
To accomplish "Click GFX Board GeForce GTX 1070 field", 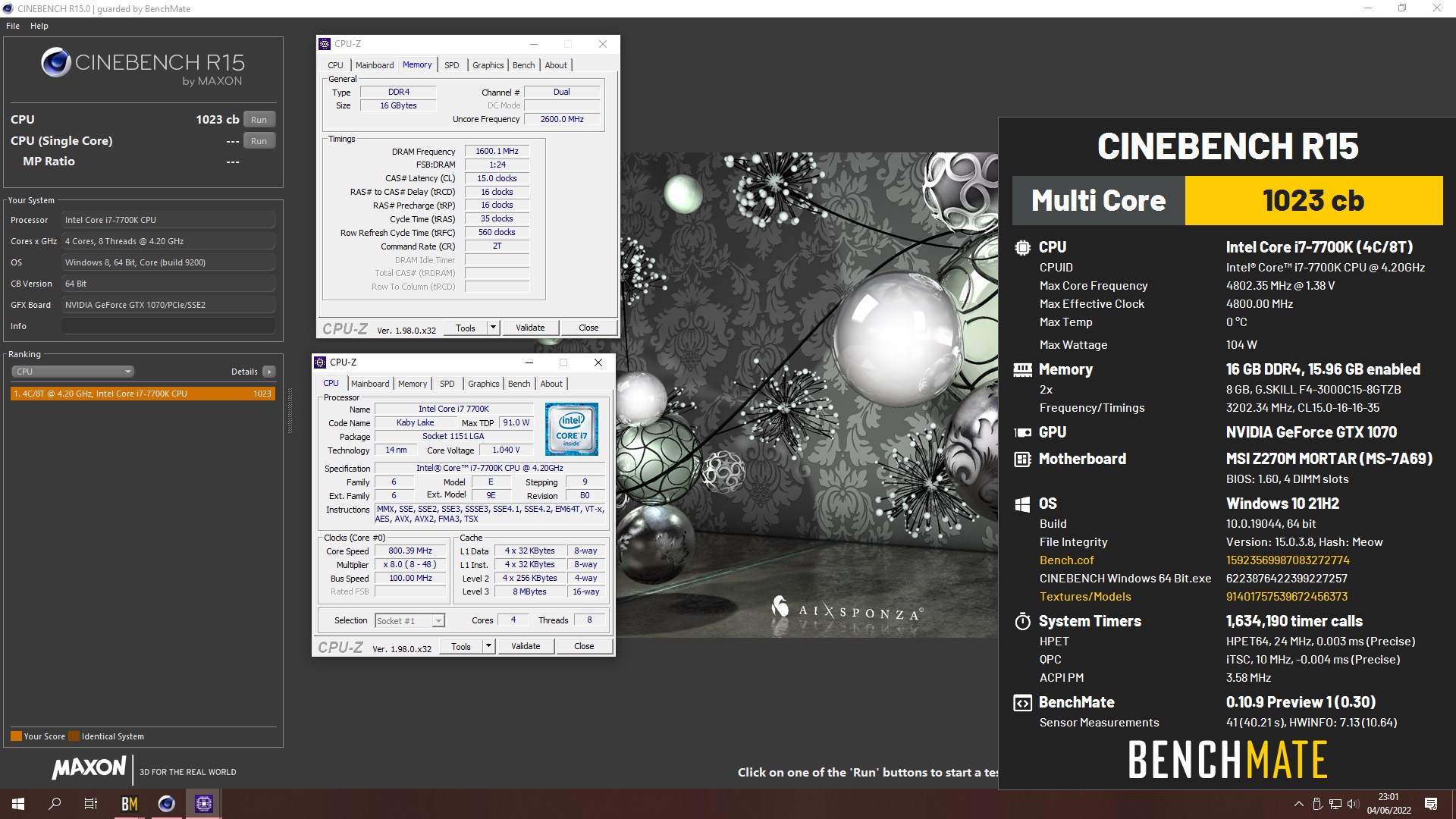I will [x=168, y=305].
